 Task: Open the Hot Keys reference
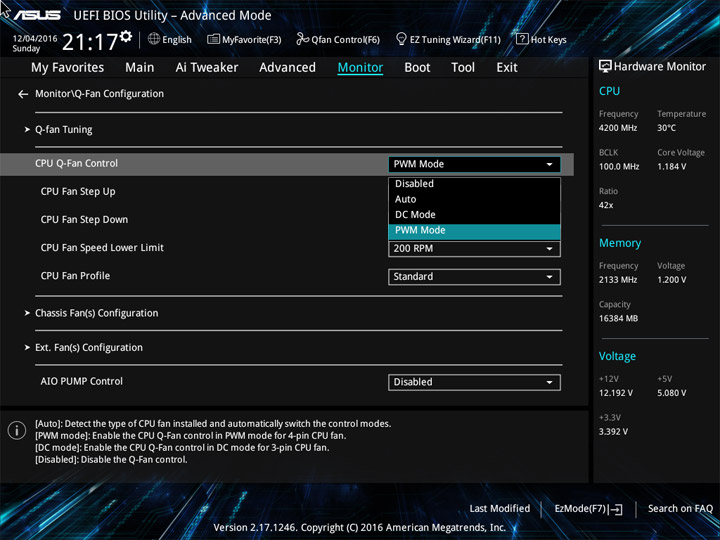pyautogui.click(x=541, y=39)
